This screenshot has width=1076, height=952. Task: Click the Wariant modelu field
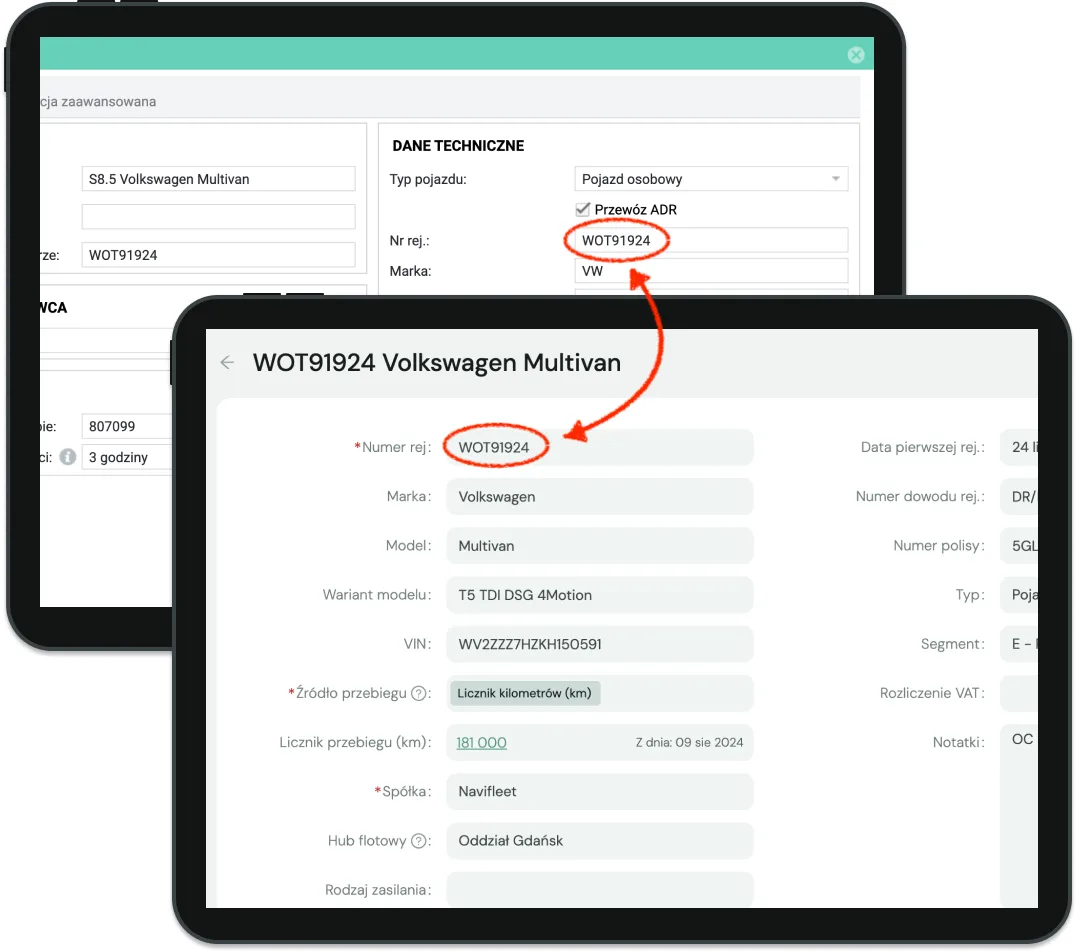[600, 595]
